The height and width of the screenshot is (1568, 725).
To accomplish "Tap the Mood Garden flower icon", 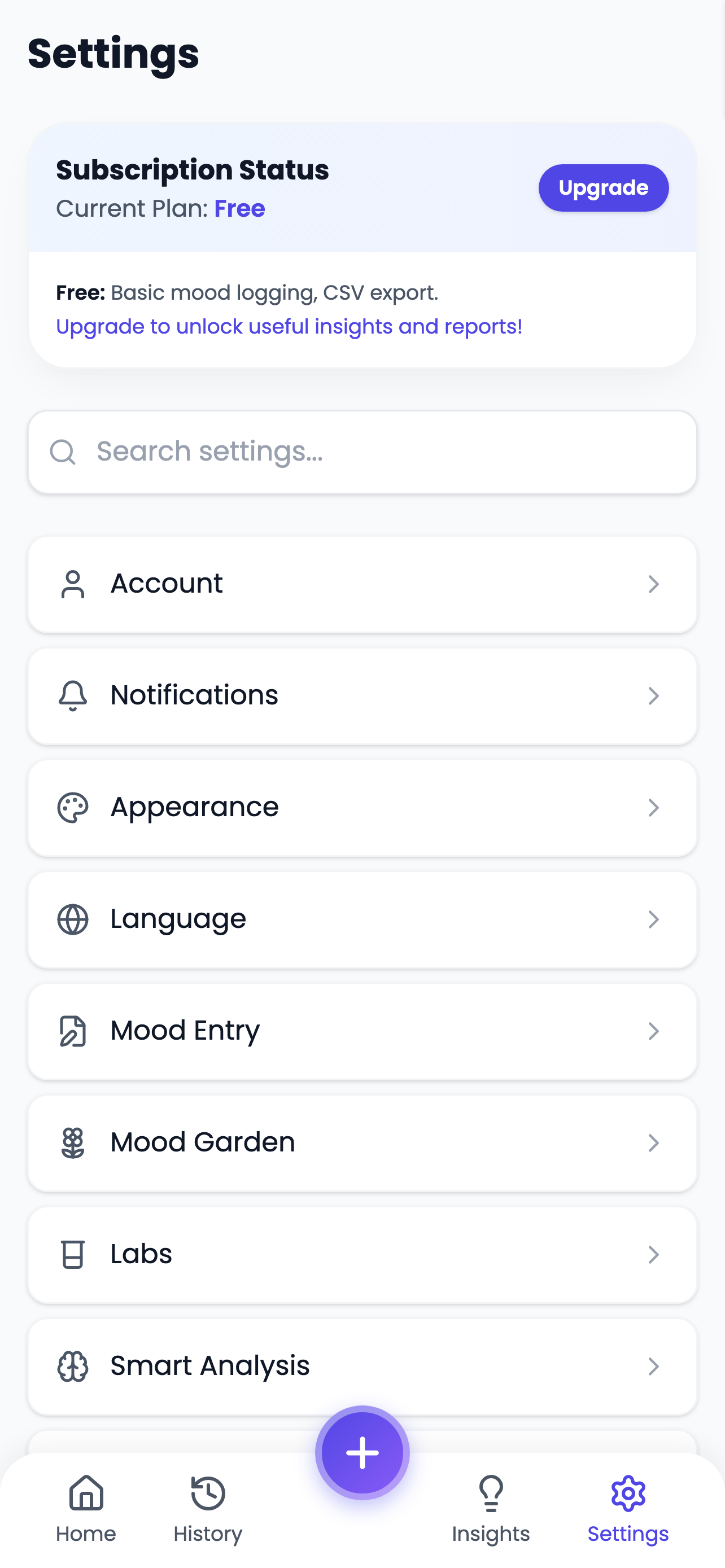I will click(72, 1143).
